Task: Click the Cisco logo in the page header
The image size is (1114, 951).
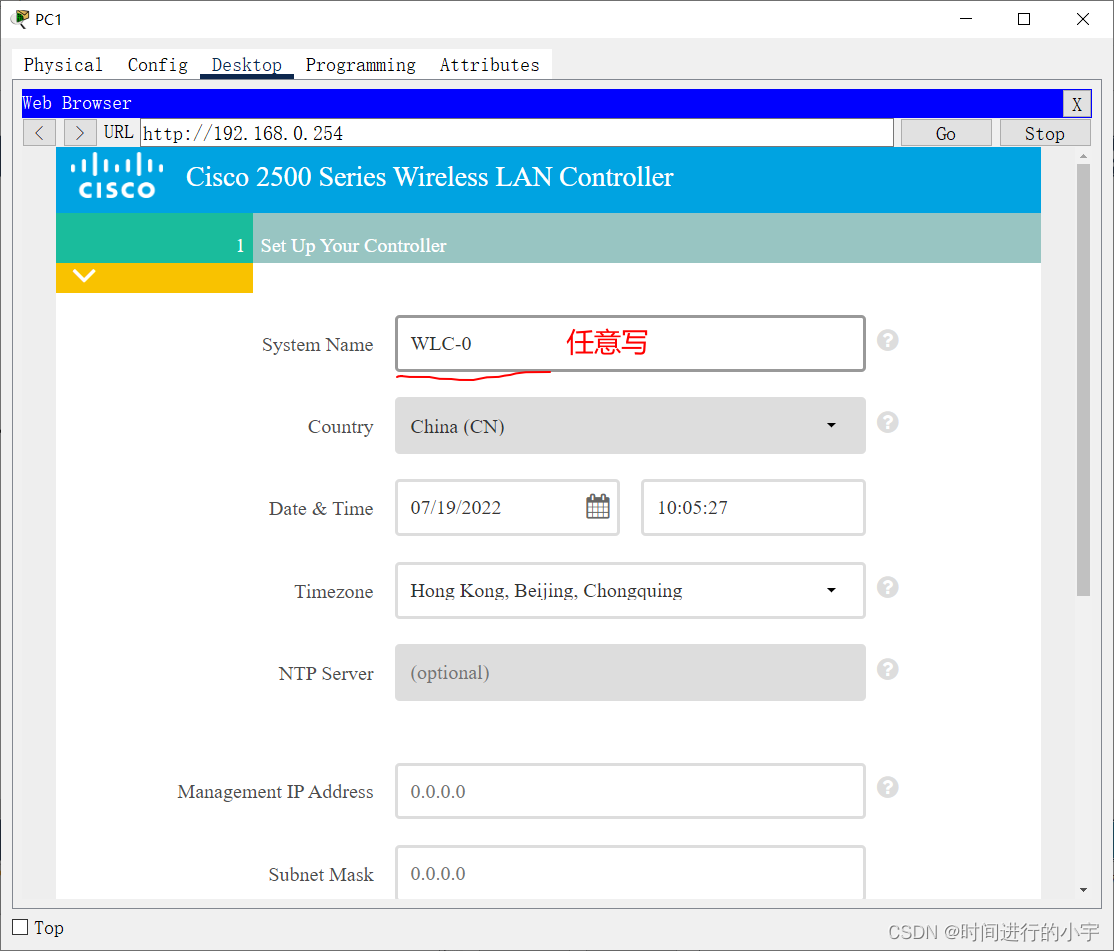Action: (116, 178)
